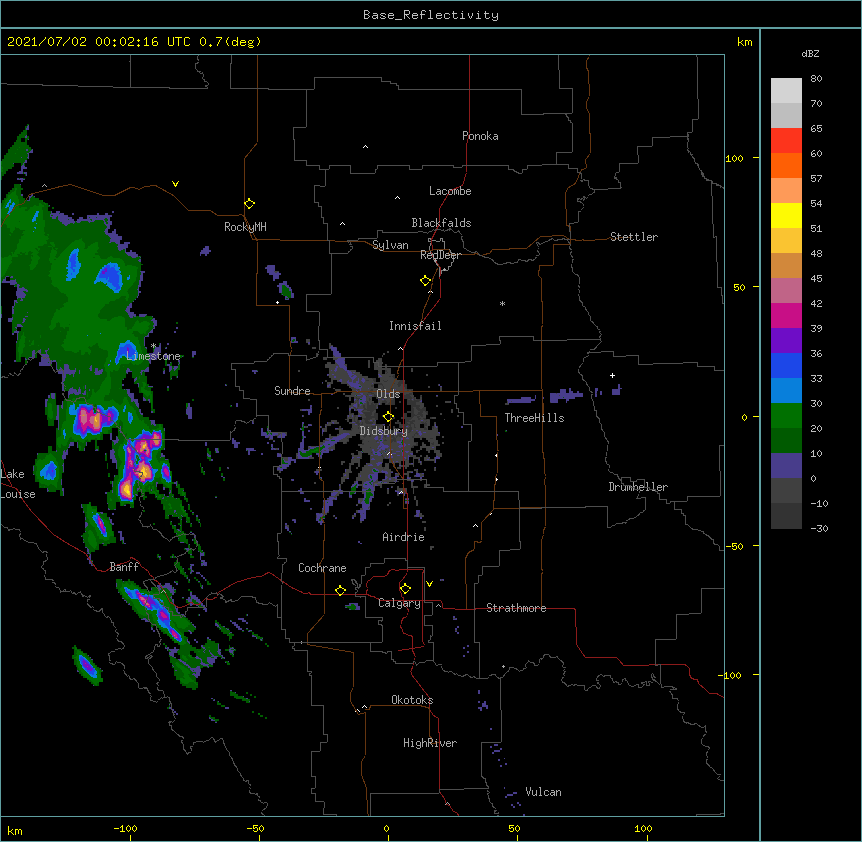
Task: Click the yellow diamond marker below Cochrane
Action: pyautogui.click(x=340, y=590)
